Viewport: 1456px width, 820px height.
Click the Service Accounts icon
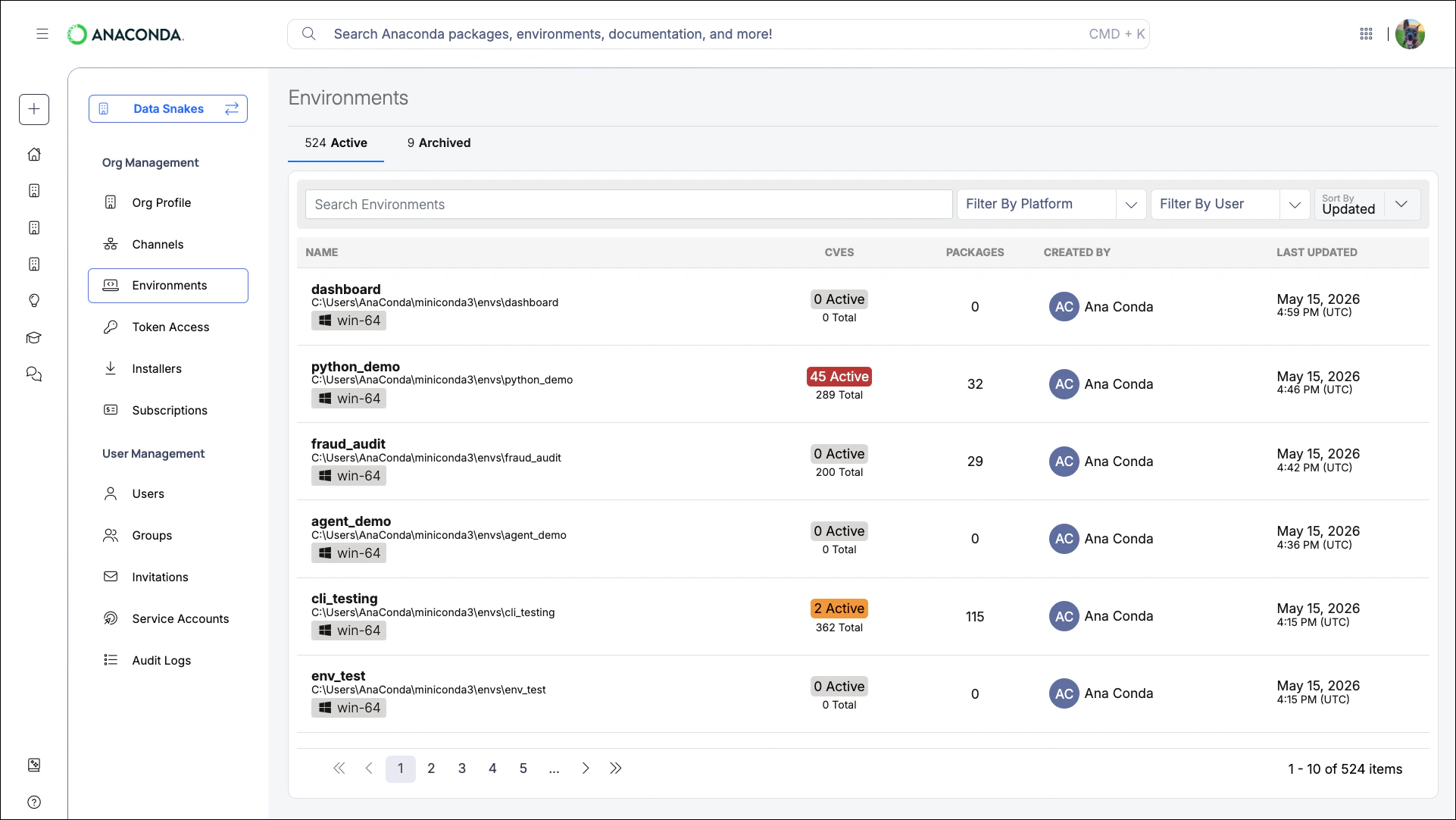111,618
